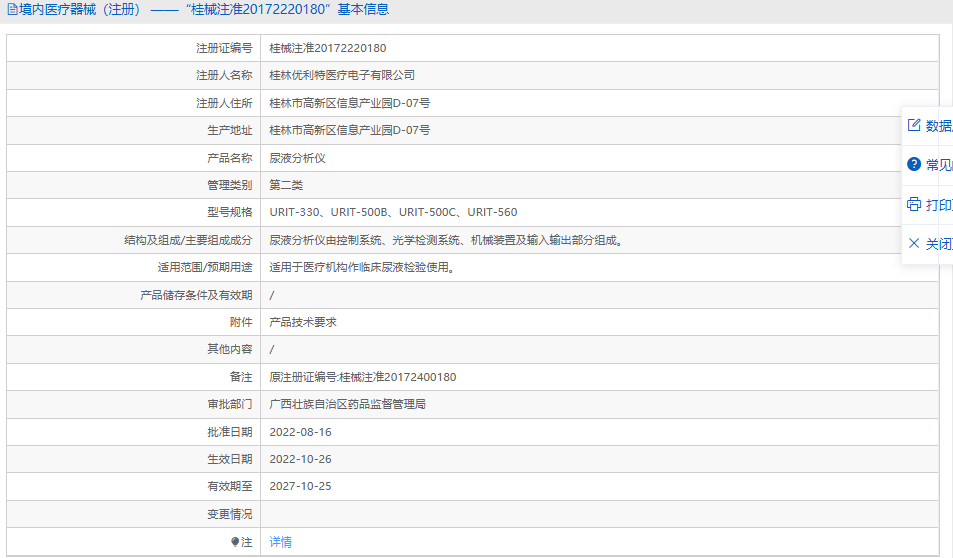This screenshot has height=558, width=953.
Task: Select expiry date 2027-10-25
Action: (x=300, y=486)
